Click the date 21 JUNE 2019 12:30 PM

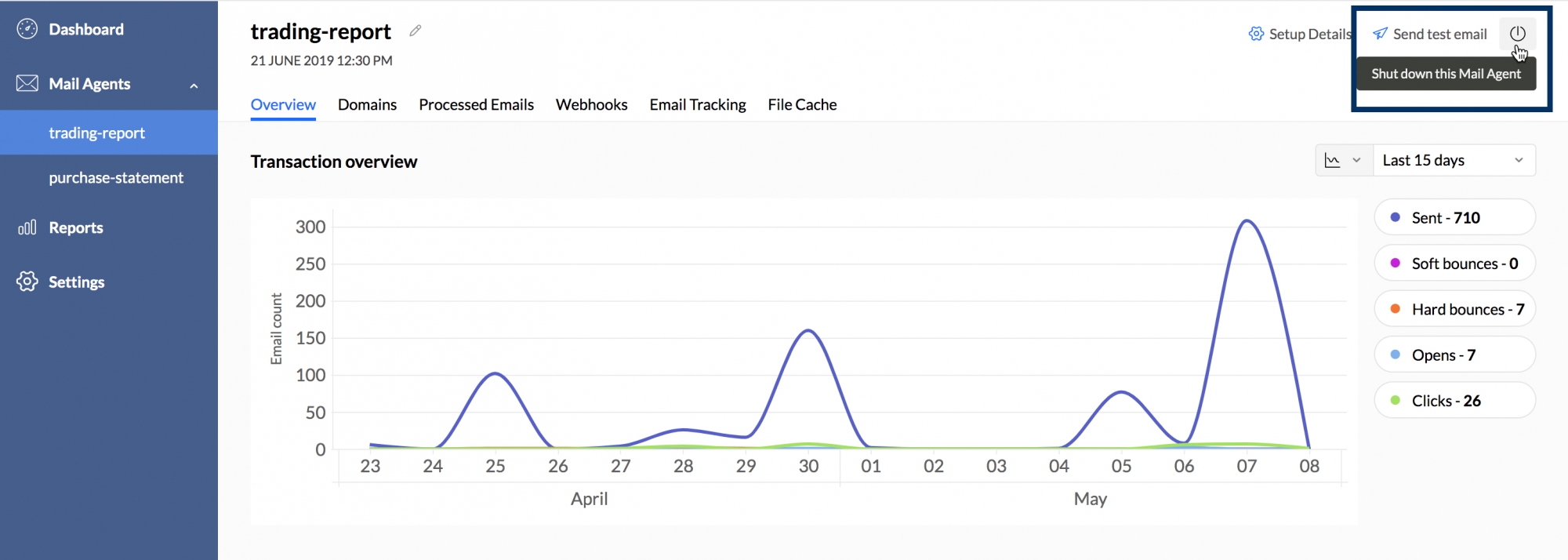click(321, 60)
